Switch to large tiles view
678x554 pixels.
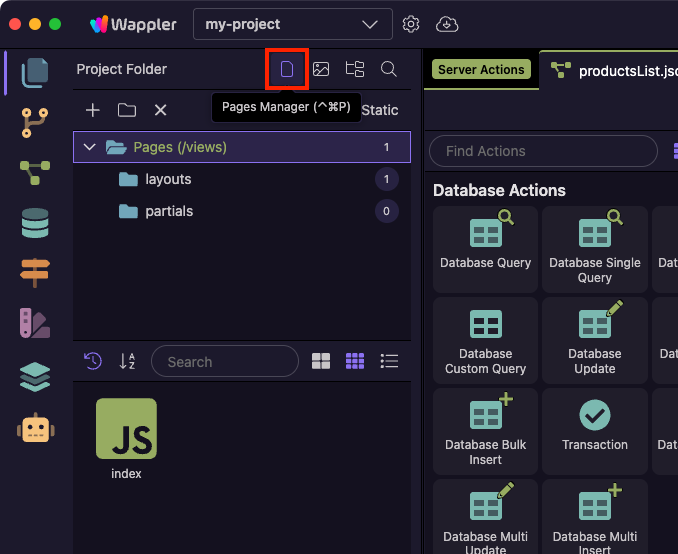[321, 361]
